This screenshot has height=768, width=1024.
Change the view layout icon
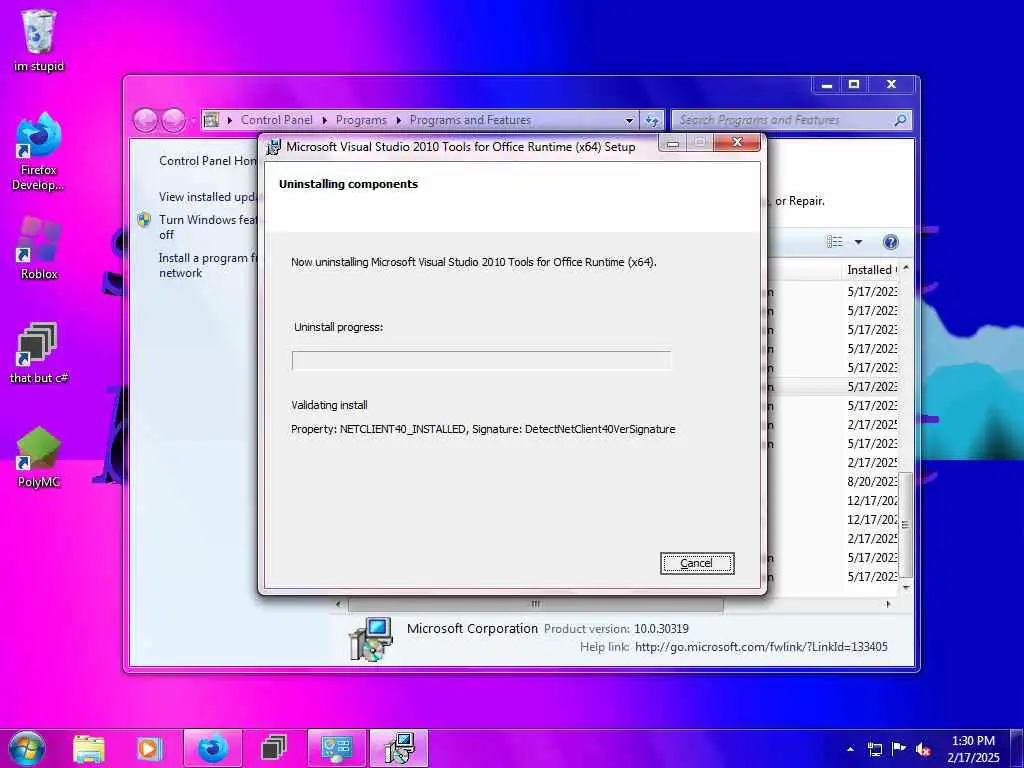coord(835,242)
